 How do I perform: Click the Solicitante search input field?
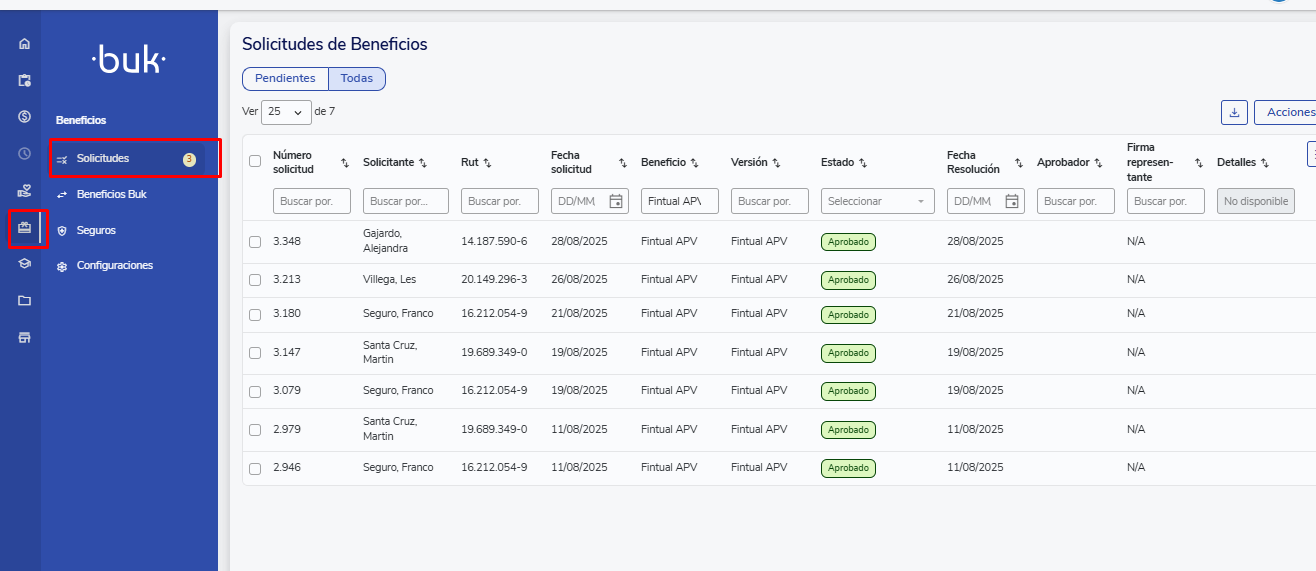[x=405, y=201]
